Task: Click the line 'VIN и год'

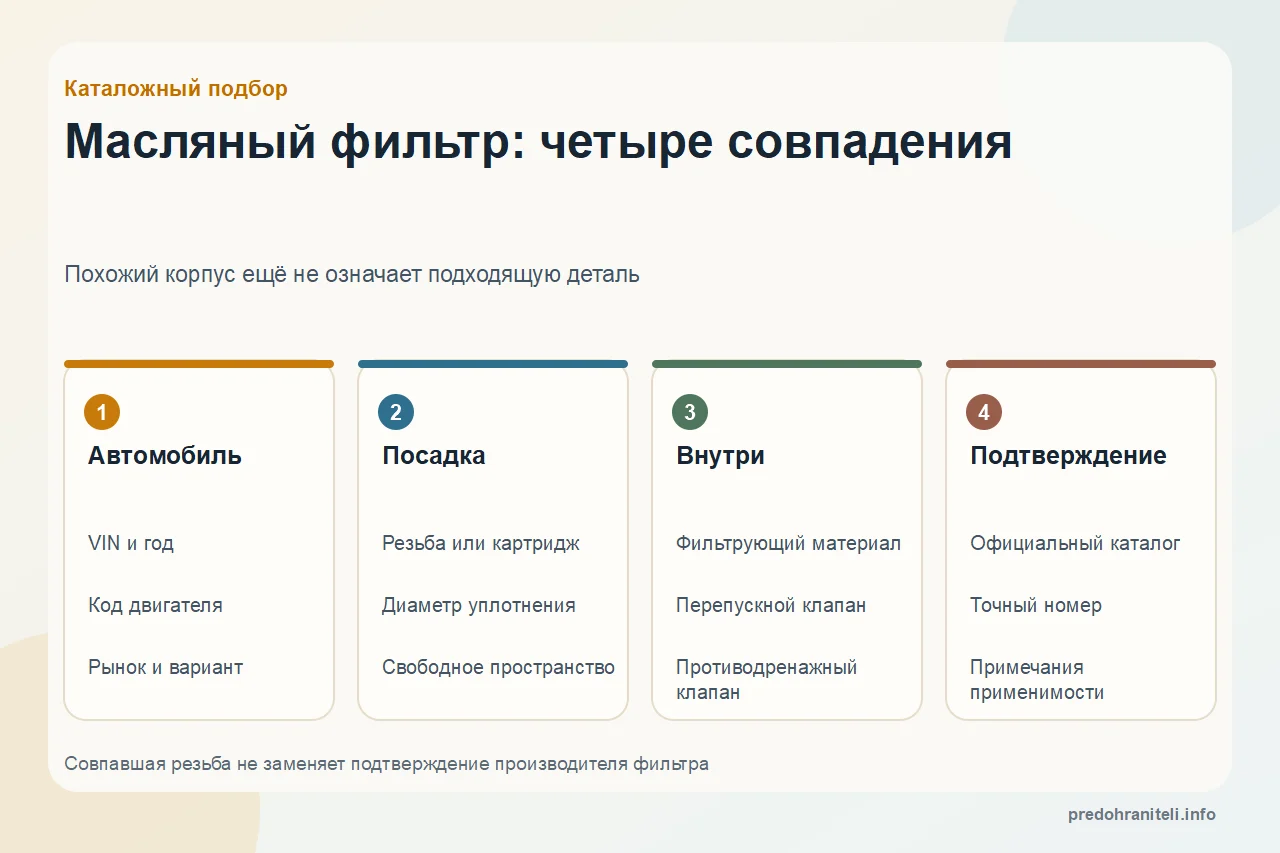Action: tap(131, 544)
